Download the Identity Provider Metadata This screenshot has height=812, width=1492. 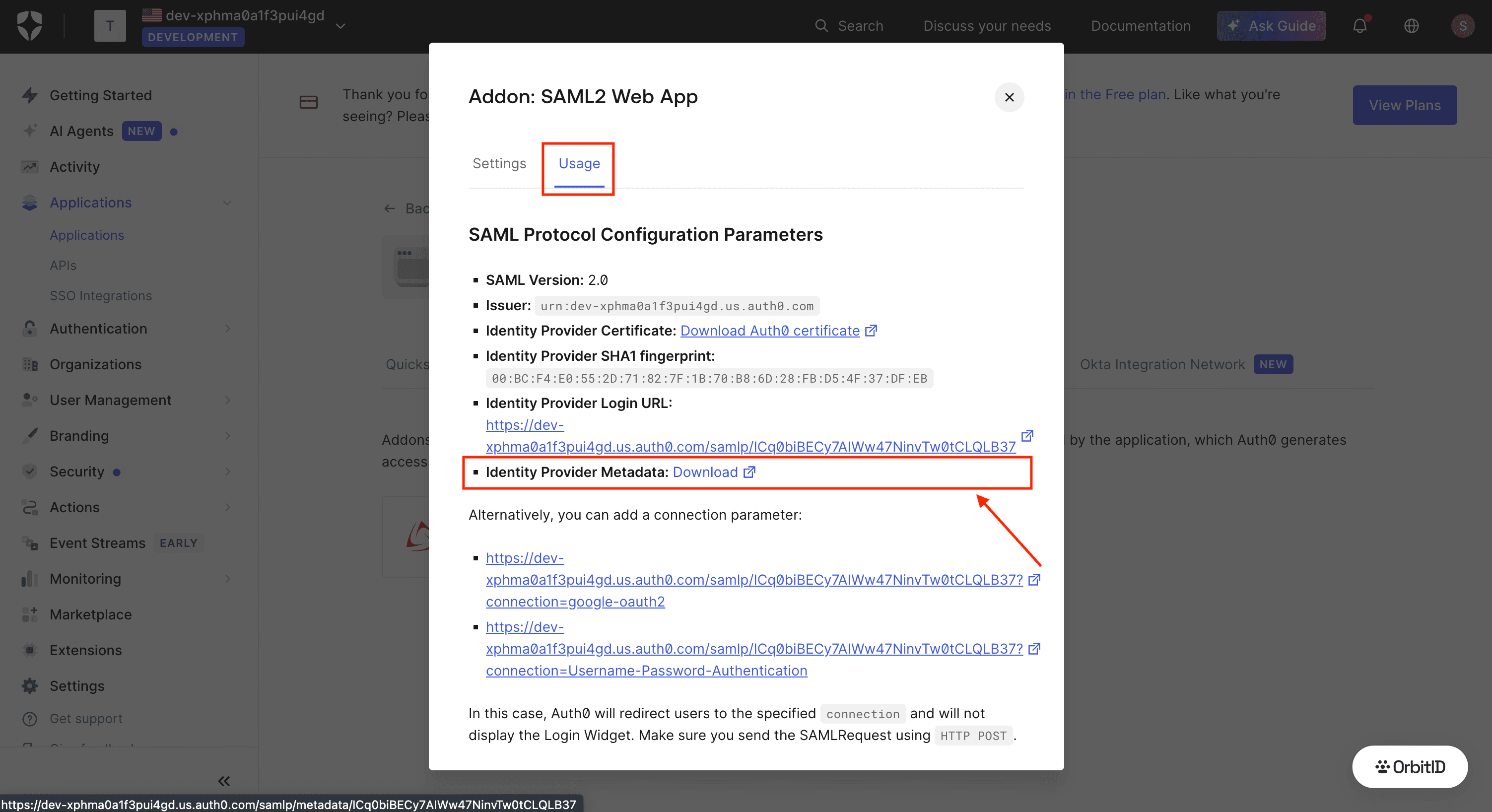point(705,472)
